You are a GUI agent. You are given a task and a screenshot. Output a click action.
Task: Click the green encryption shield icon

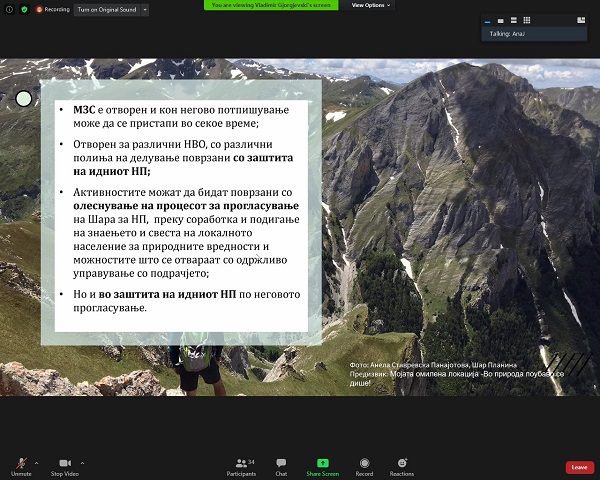click(x=24, y=9)
